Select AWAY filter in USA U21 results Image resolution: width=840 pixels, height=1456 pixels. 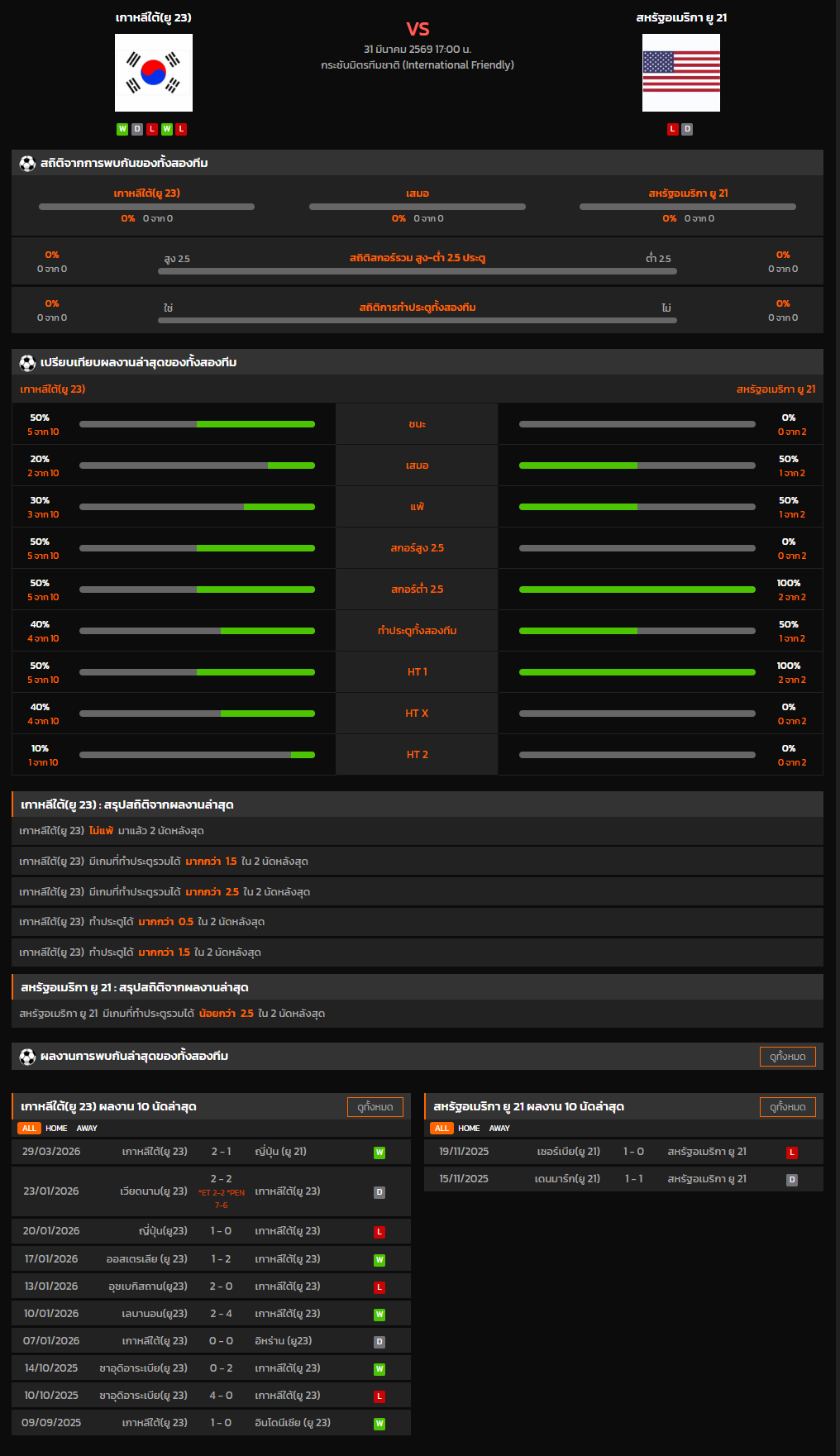click(x=499, y=1129)
